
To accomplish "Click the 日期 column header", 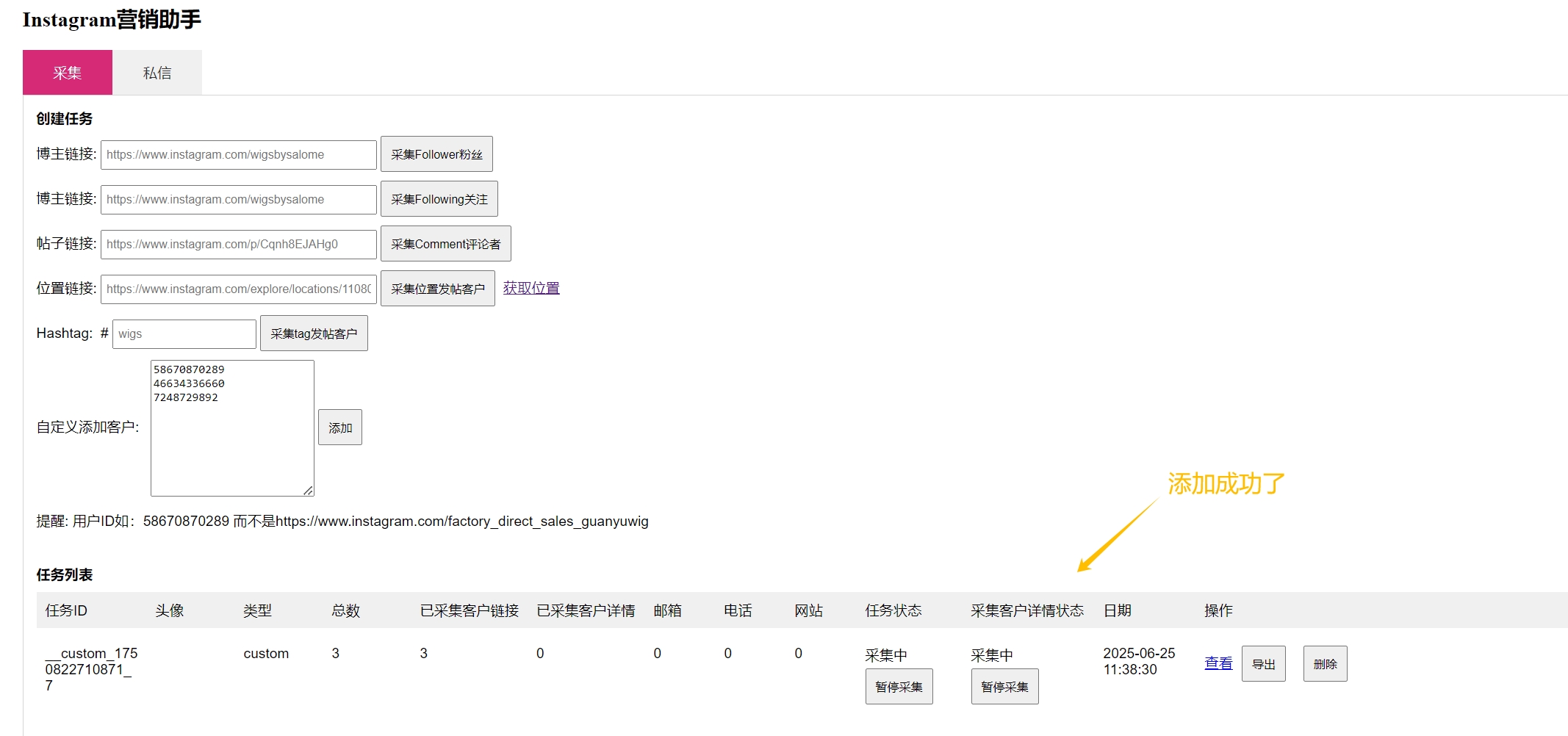I will (1118, 610).
